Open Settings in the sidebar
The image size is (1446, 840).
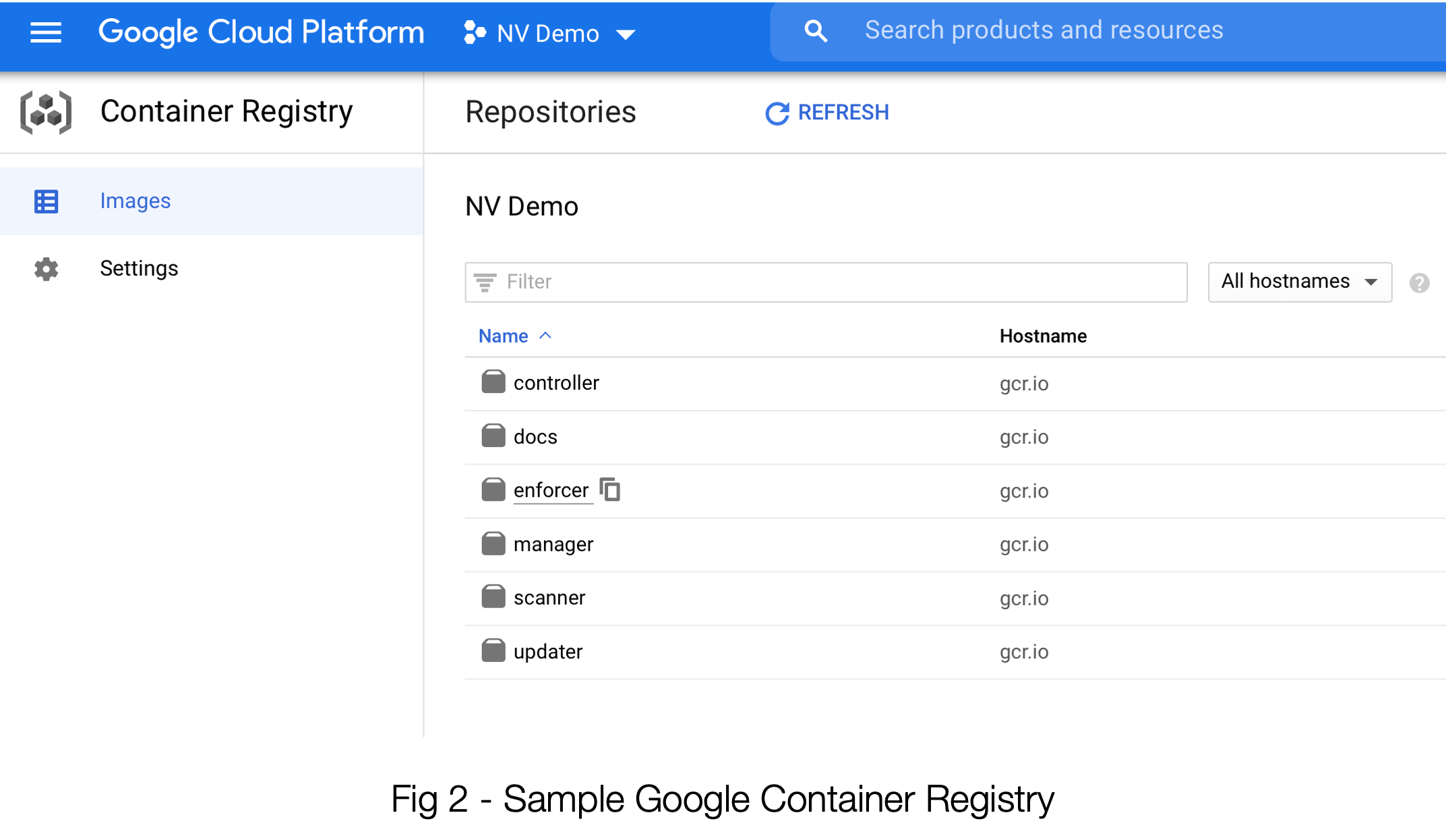pyautogui.click(x=139, y=268)
